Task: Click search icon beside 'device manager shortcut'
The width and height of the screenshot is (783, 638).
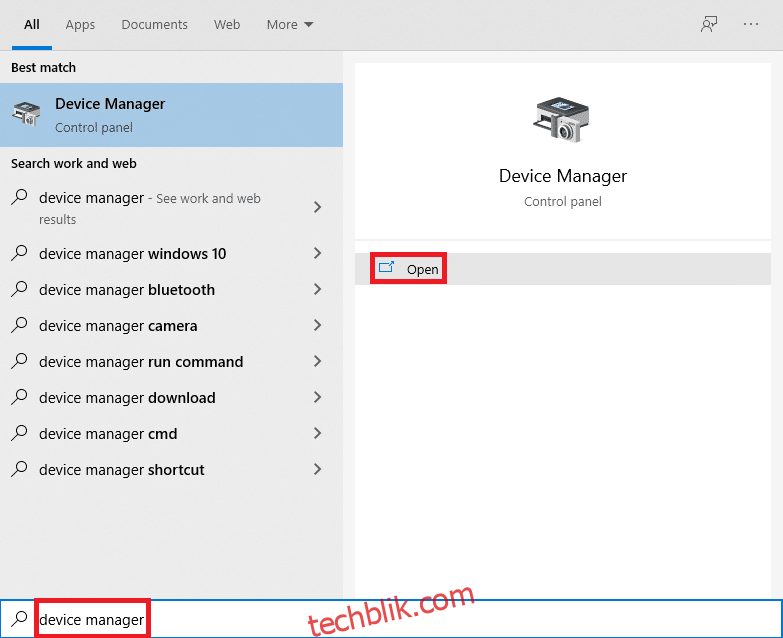Action: pos(19,468)
